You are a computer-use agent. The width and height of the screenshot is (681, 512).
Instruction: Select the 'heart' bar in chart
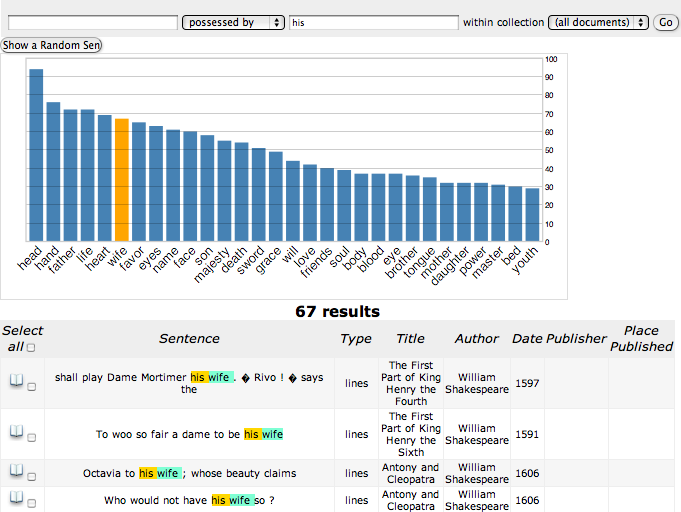pyautogui.click(x=105, y=178)
